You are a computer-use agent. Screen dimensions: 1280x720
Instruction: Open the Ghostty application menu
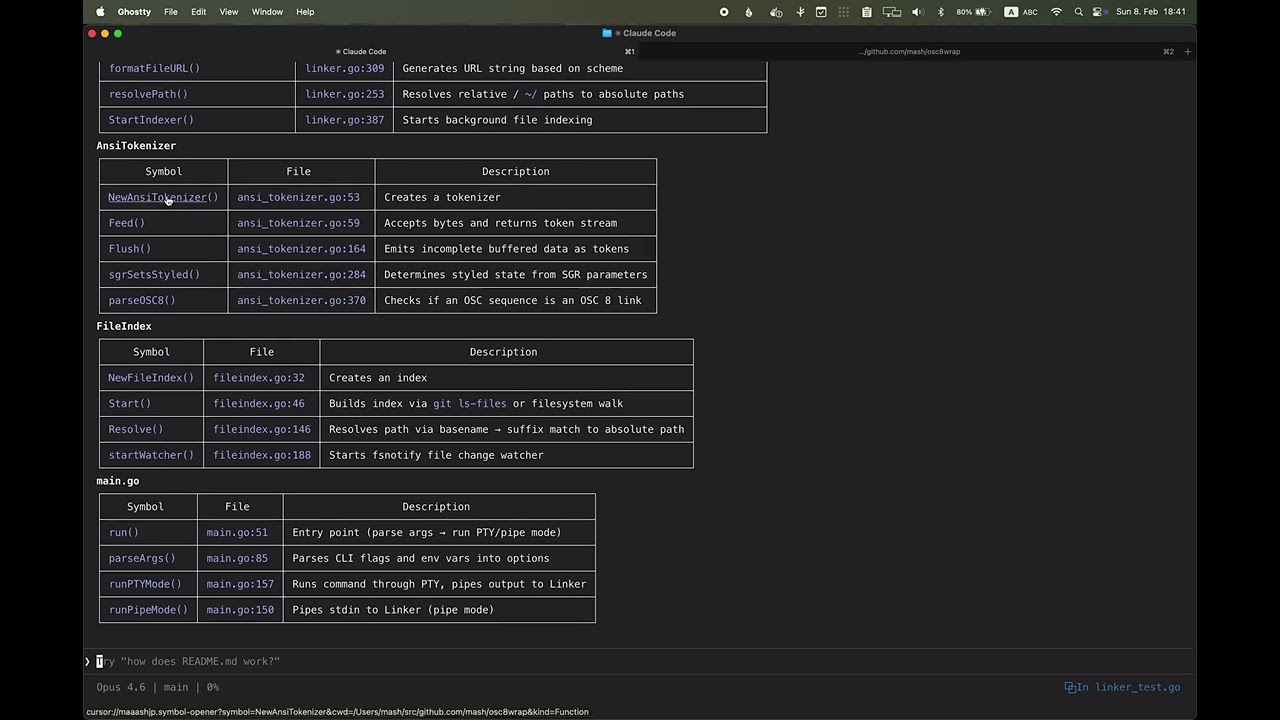click(x=134, y=12)
